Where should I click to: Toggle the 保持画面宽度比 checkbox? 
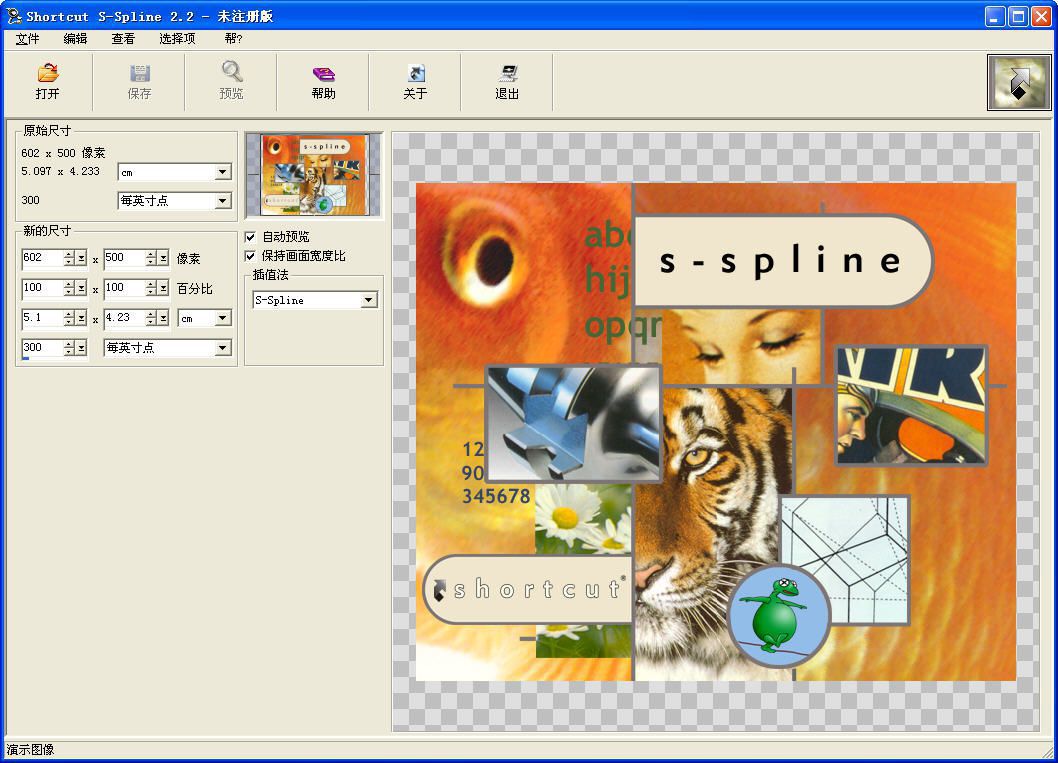pyautogui.click(x=250, y=256)
